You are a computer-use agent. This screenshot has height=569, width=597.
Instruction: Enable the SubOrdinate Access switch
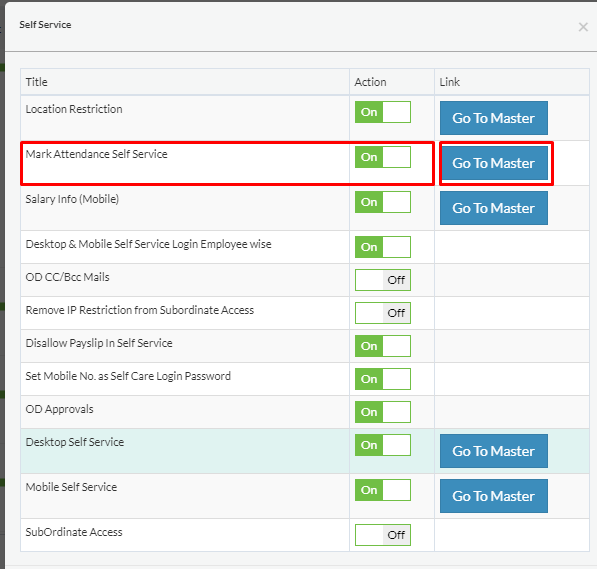tap(383, 535)
